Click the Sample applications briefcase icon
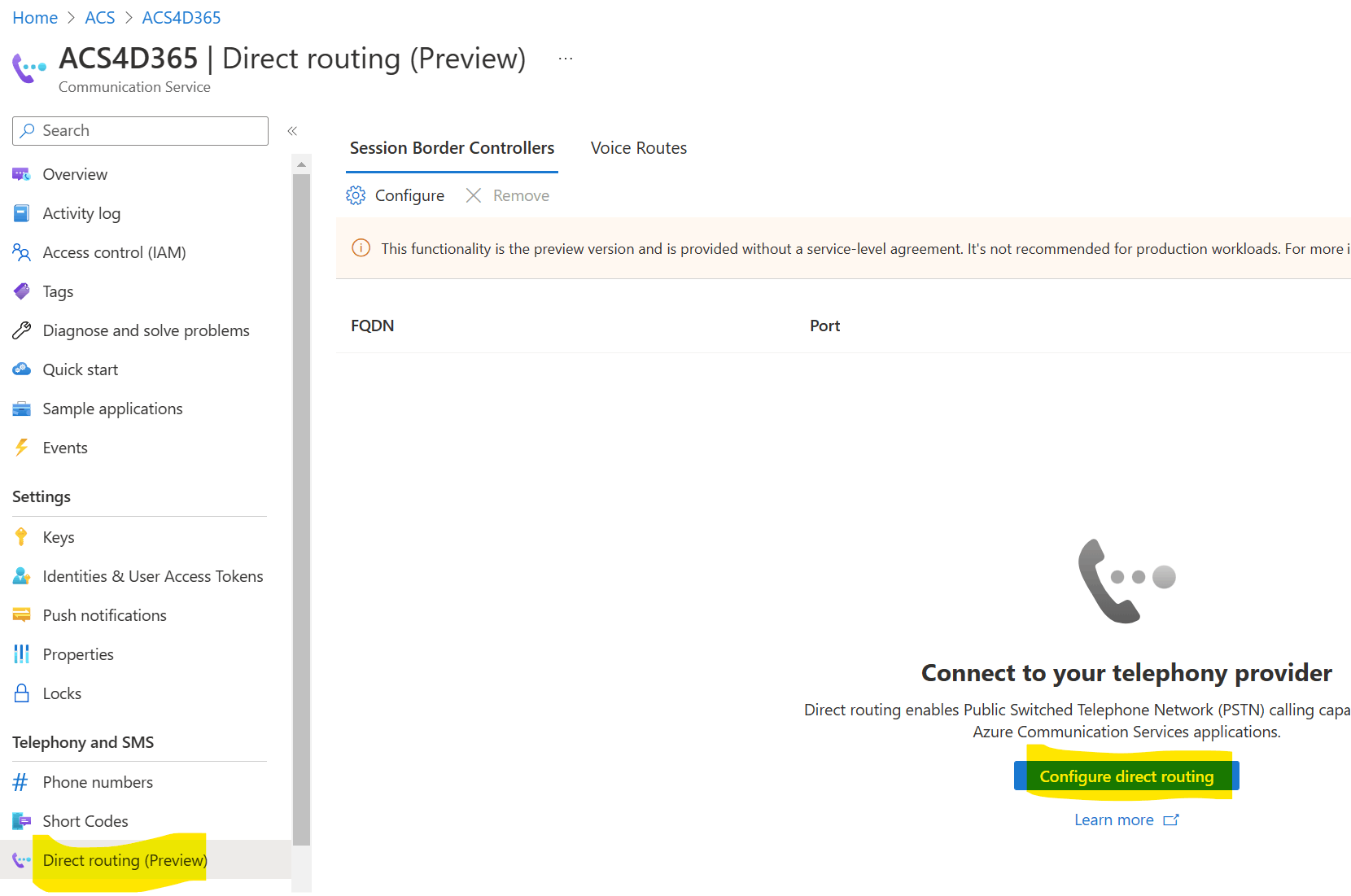 click(21, 409)
